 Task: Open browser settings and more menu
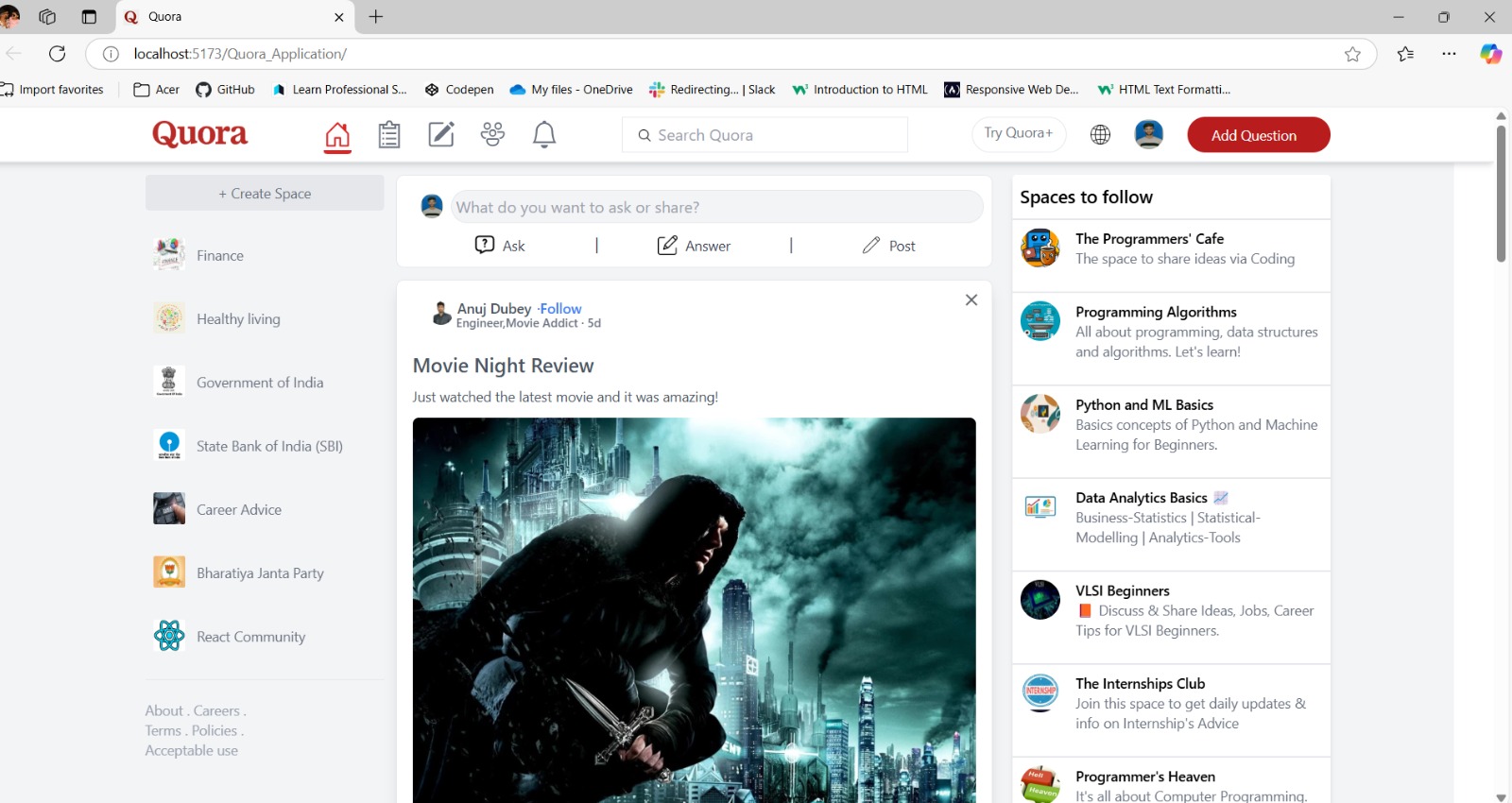tap(1449, 54)
